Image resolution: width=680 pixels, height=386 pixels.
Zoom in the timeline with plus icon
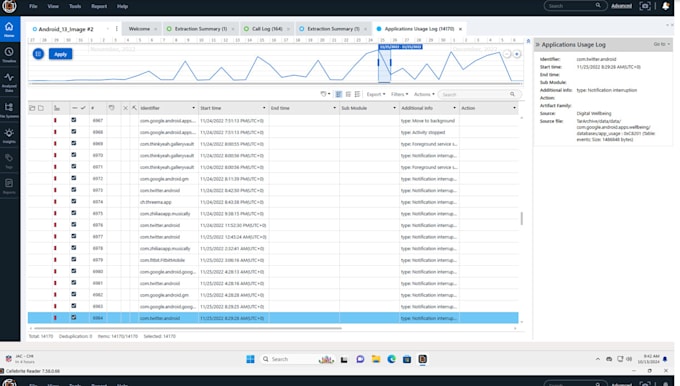[517, 54]
